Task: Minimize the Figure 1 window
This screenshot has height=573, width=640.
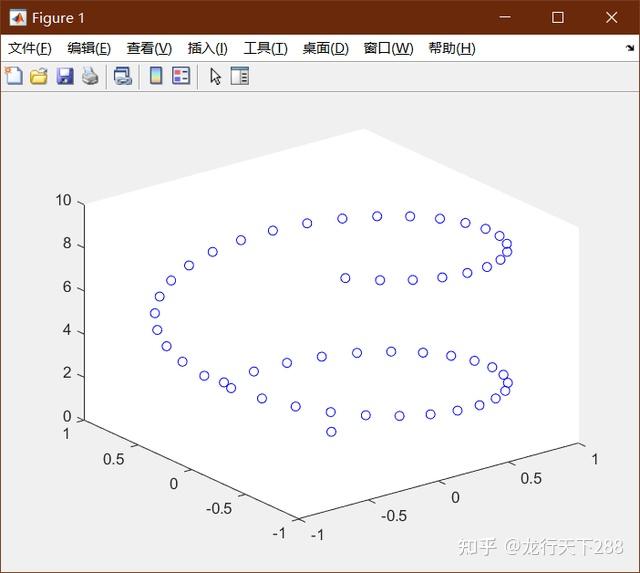Action: 505,17
